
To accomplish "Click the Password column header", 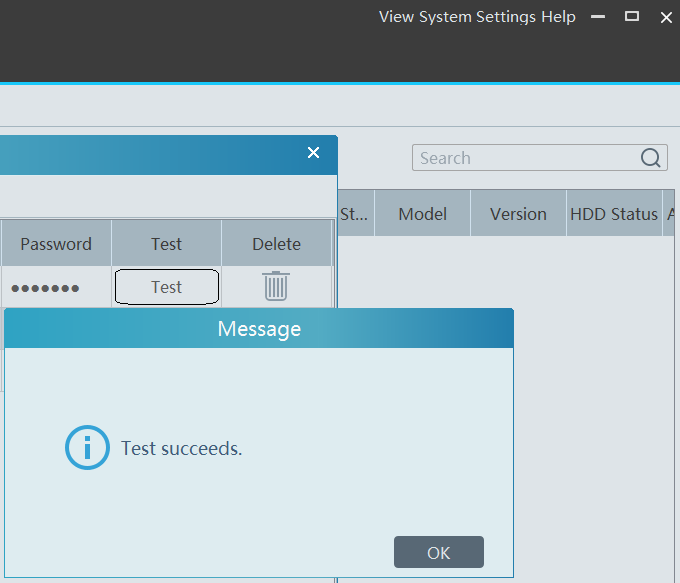I will (x=56, y=244).
